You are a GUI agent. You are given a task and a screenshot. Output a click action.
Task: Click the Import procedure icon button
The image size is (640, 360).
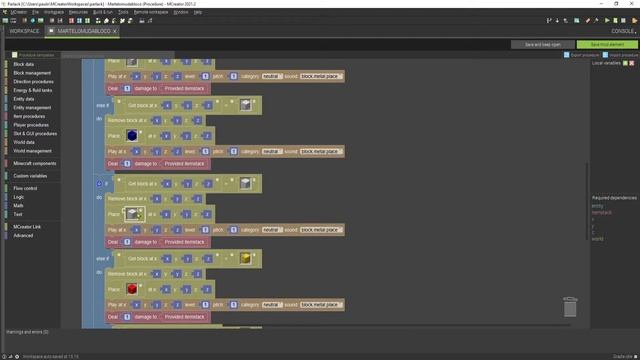point(605,55)
